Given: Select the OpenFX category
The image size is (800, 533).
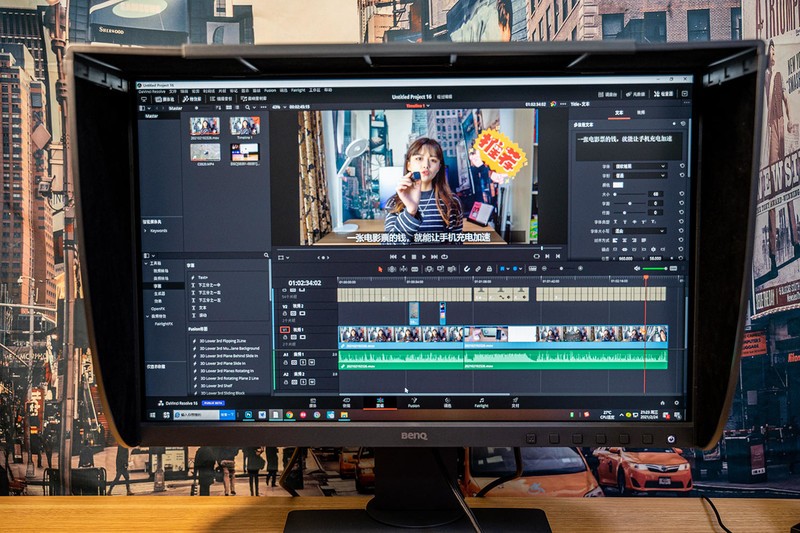Looking at the screenshot, I should point(158,309).
